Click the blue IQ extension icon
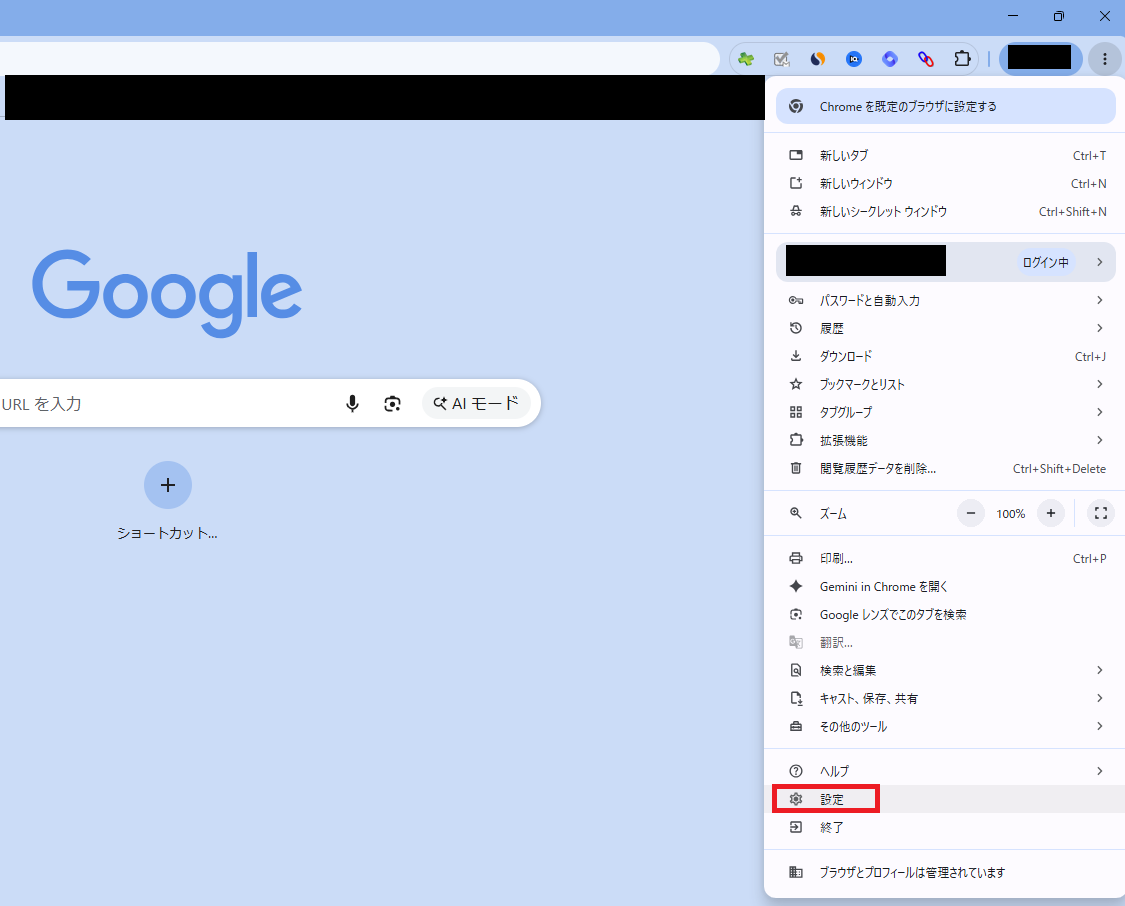The height and width of the screenshot is (906, 1125). point(854,59)
